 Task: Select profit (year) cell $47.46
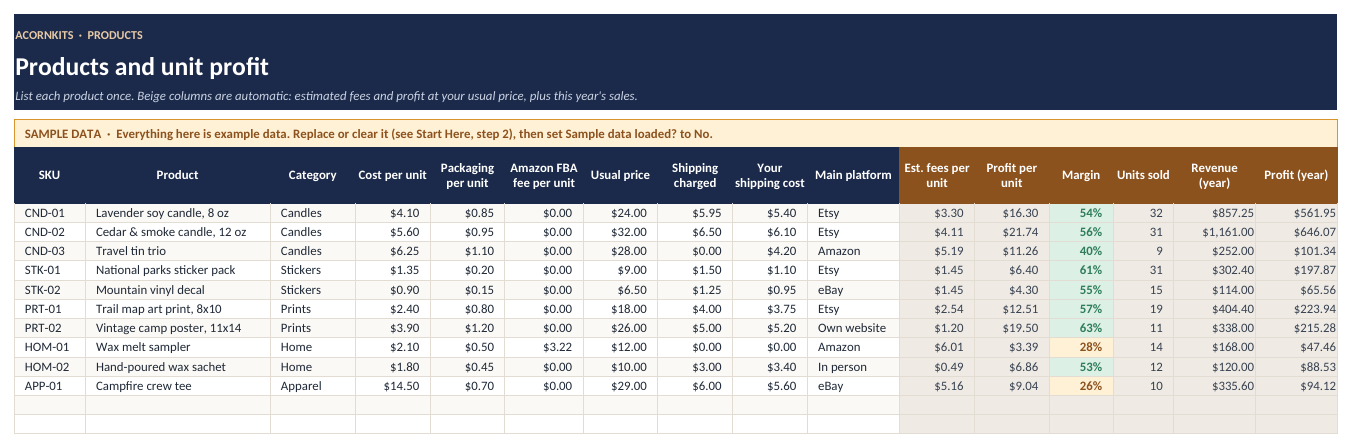click(1296, 347)
